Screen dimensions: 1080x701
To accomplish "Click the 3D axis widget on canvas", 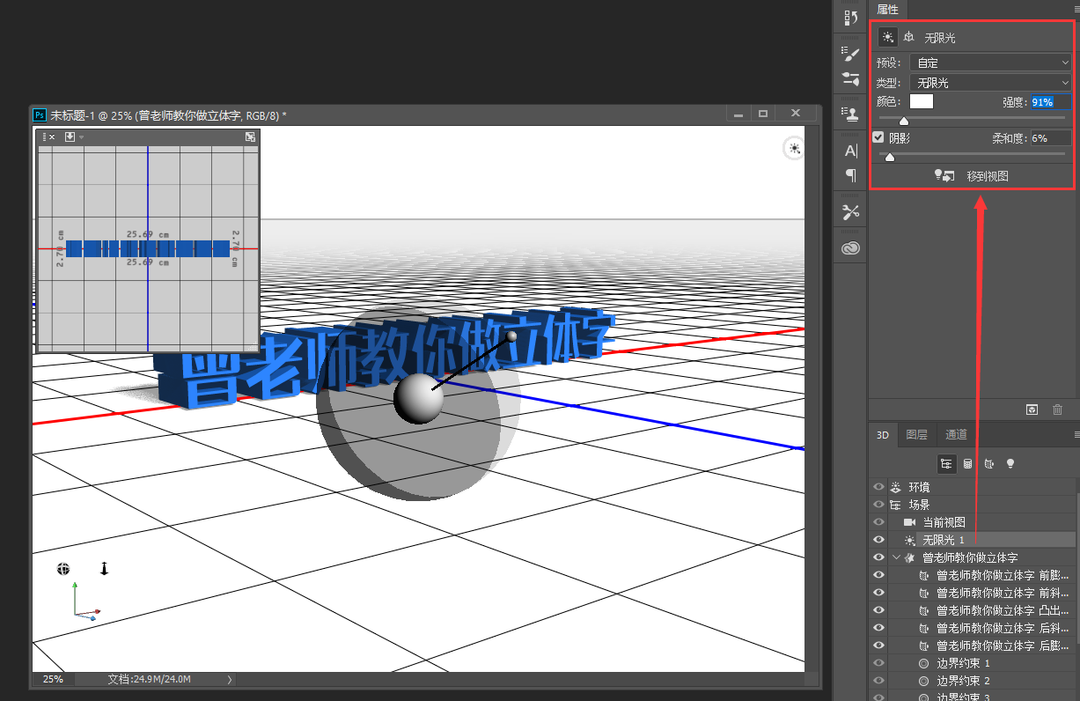I will click(85, 603).
